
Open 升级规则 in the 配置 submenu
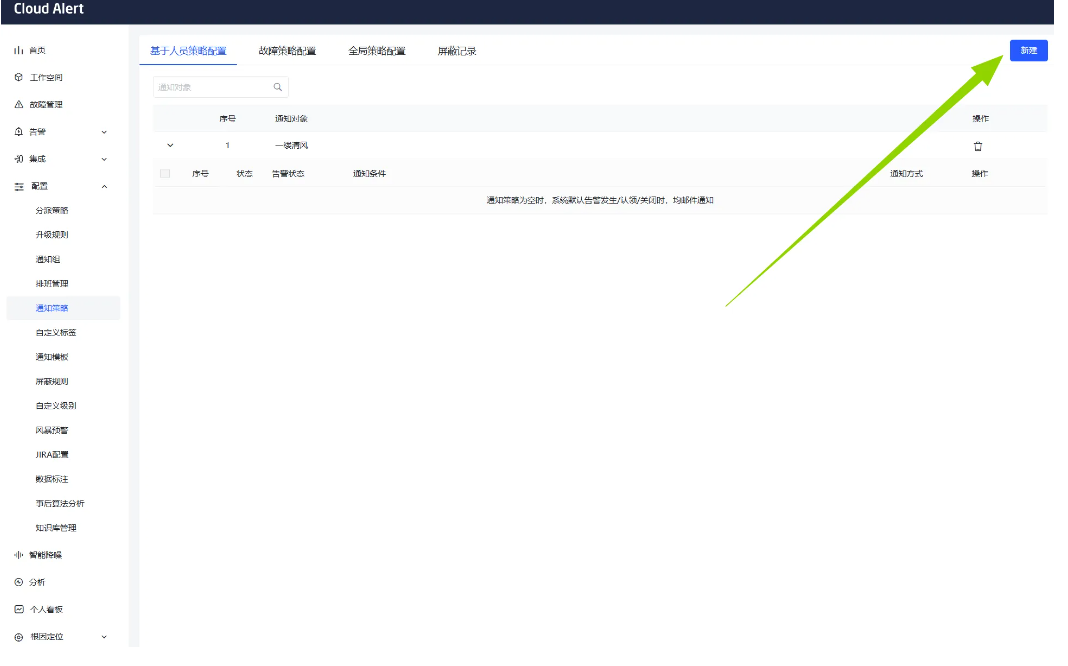[x=52, y=235]
